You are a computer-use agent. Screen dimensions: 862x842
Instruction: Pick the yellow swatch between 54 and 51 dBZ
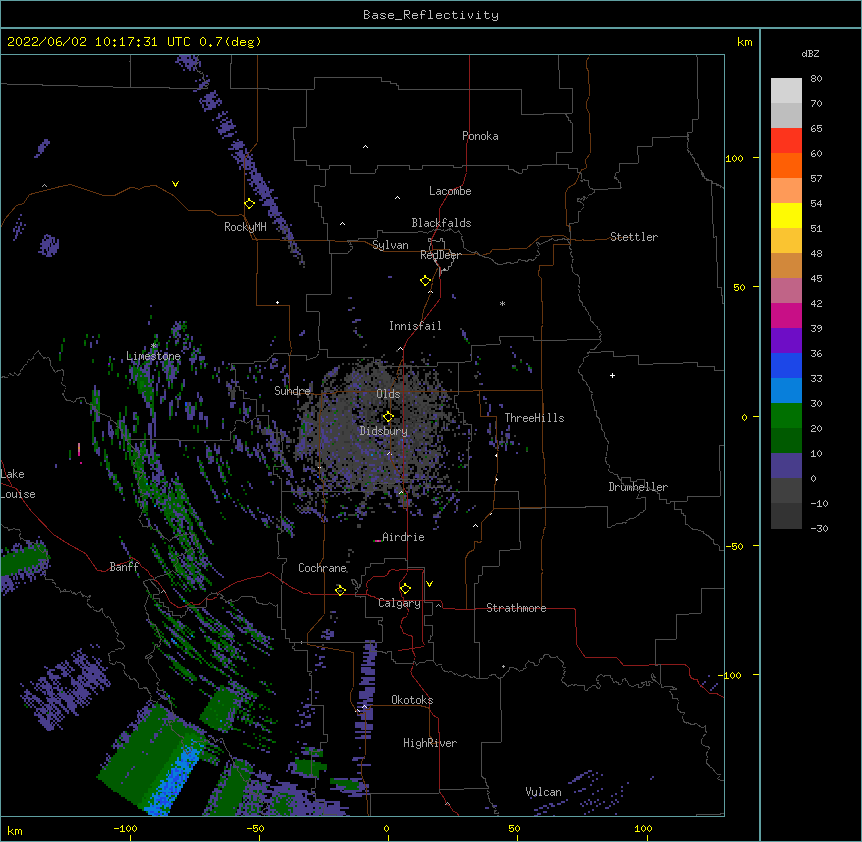[x=786, y=215]
